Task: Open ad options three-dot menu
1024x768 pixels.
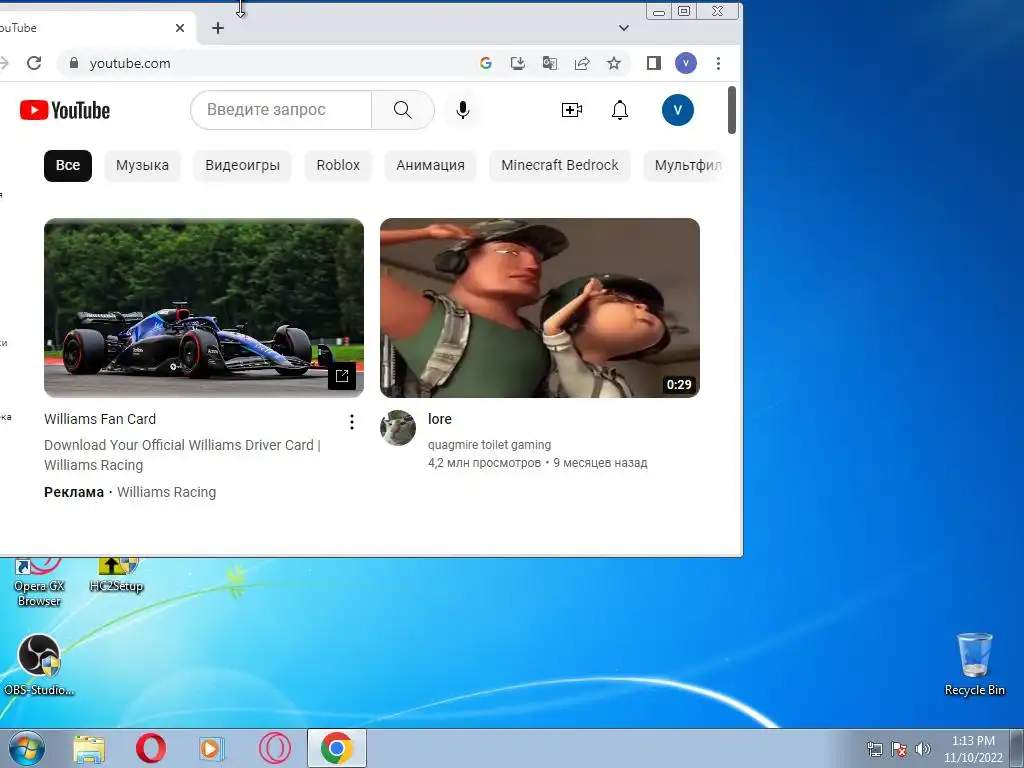Action: pos(352,422)
